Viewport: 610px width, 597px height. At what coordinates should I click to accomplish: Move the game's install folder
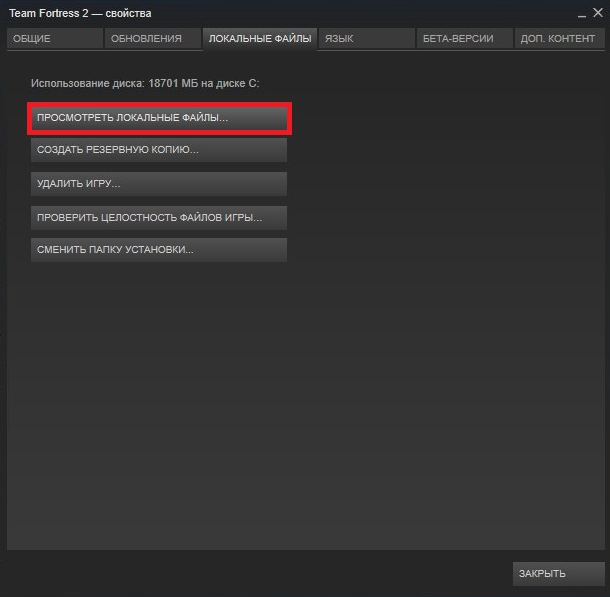tap(159, 250)
